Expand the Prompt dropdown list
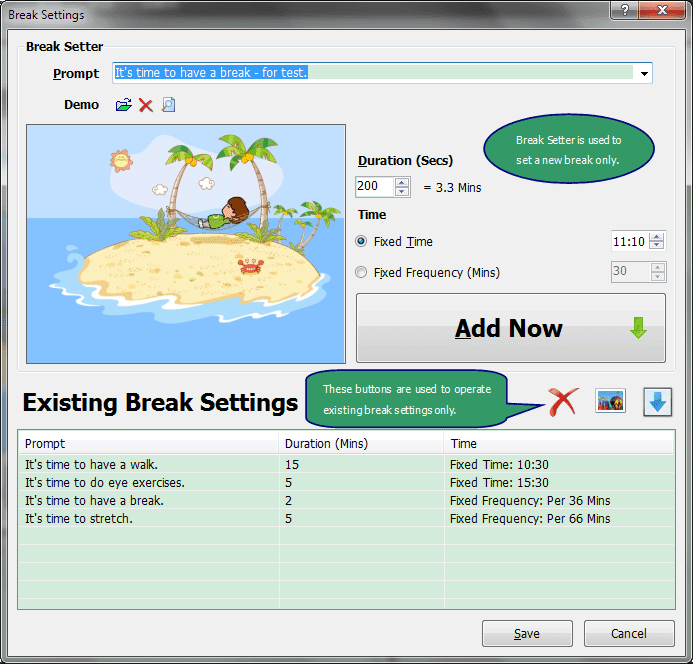The width and height of the screenshot is (693, 664). [644, 73]
